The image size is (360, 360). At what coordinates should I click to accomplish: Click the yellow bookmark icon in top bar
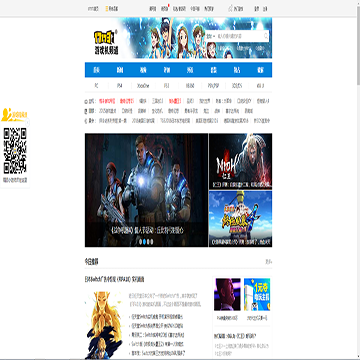(x=107, y=9)
